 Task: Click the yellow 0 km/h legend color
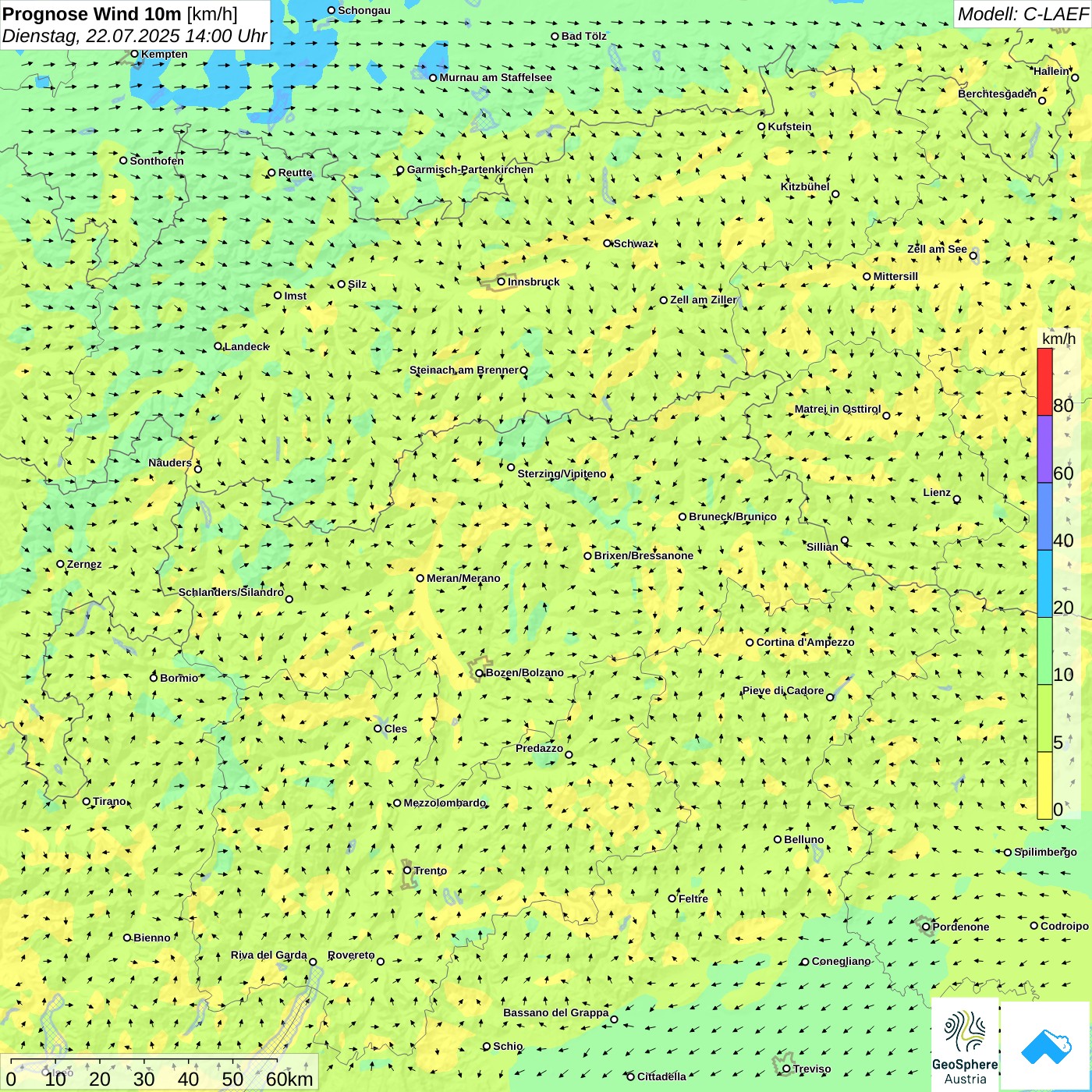[1044, 785]
